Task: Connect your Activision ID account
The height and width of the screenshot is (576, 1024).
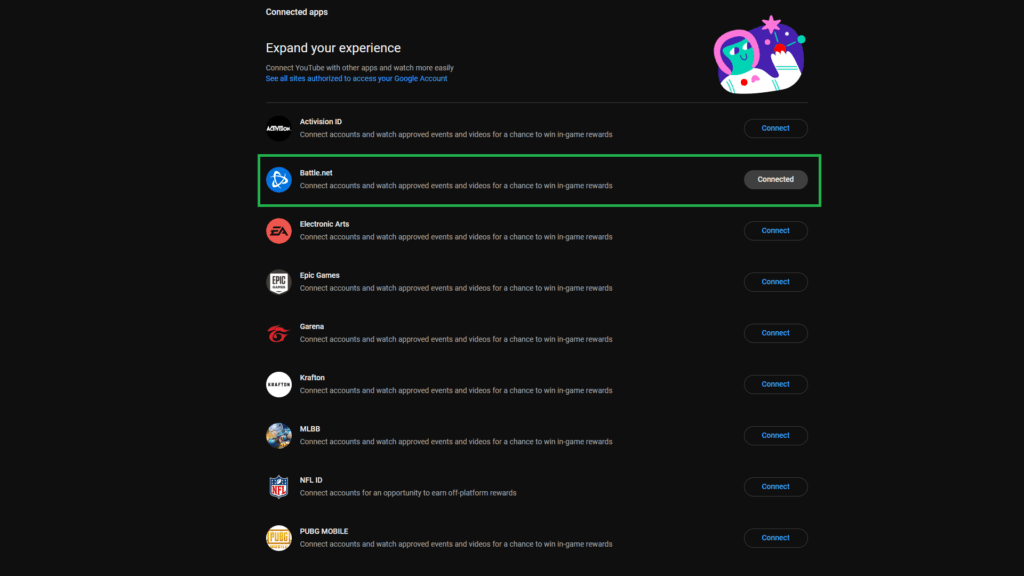Action: coord(775,128)
